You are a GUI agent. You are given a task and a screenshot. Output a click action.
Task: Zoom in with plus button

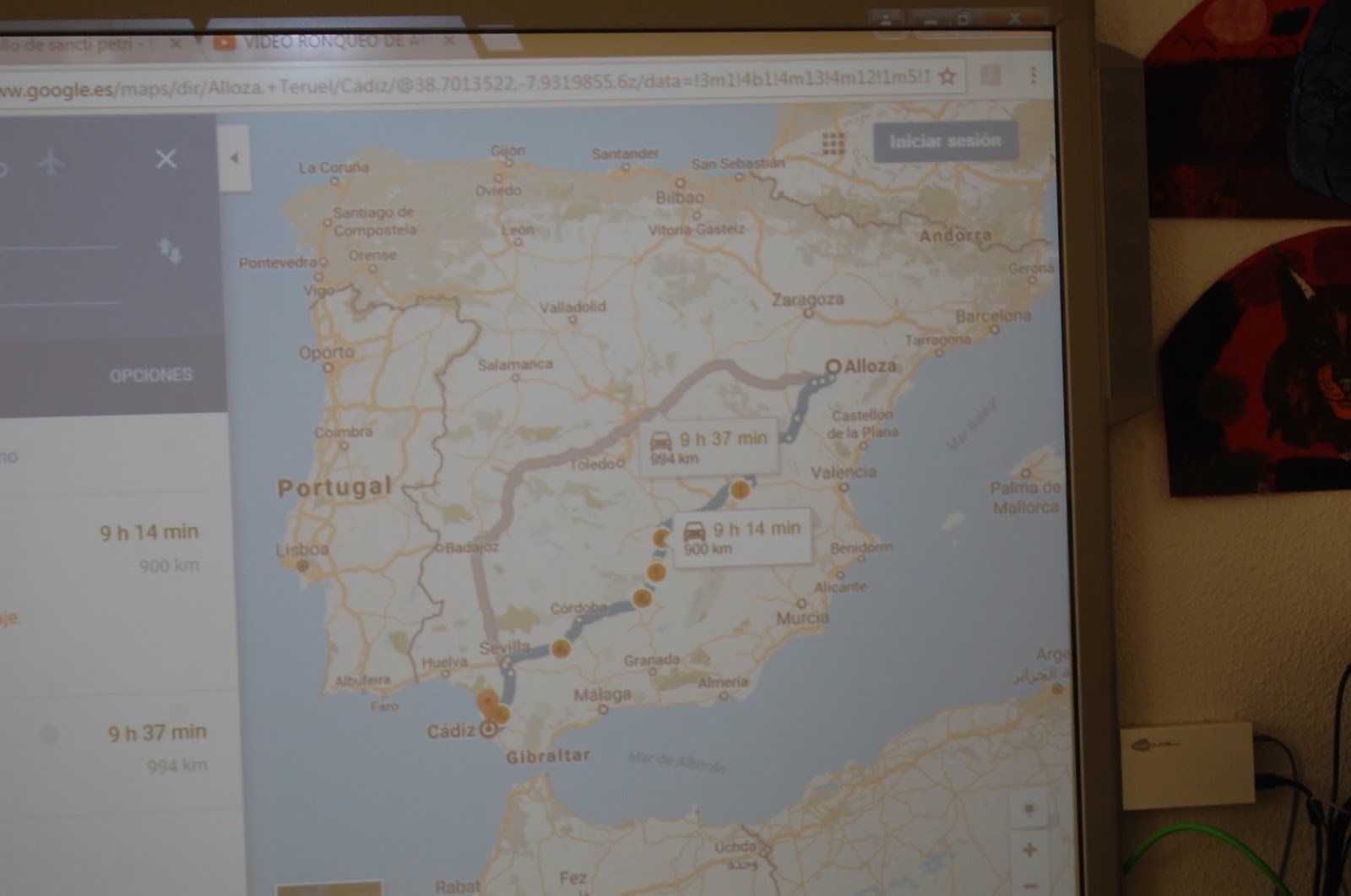click(x=1028, y=850)
